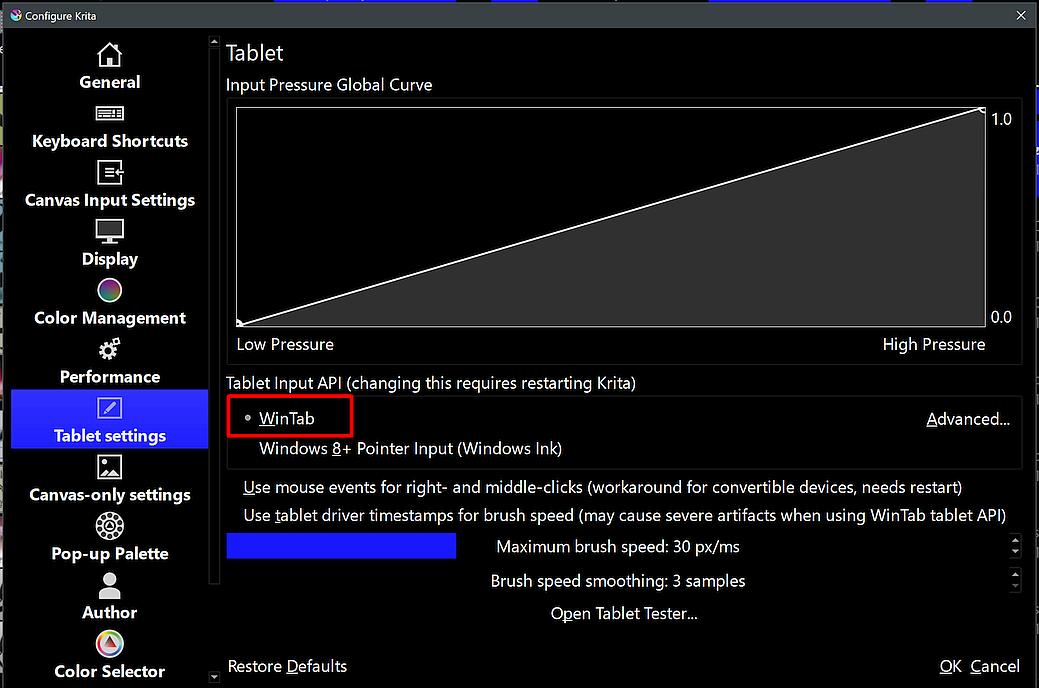Click the 'Low Pressure' axis label
1039x688 pixels.
tap(285, 345)
